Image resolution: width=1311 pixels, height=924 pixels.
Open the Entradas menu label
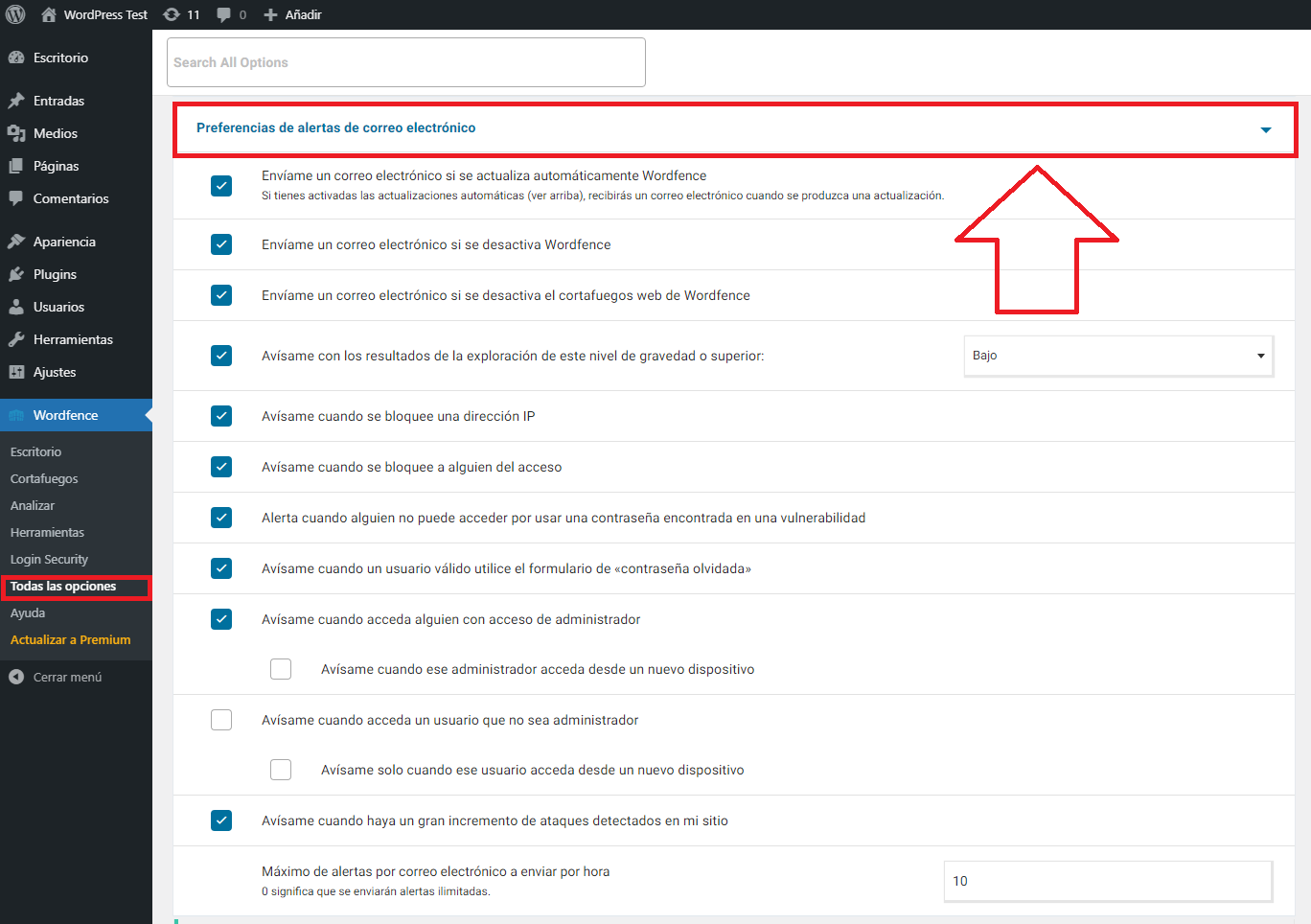click(58, 101)
